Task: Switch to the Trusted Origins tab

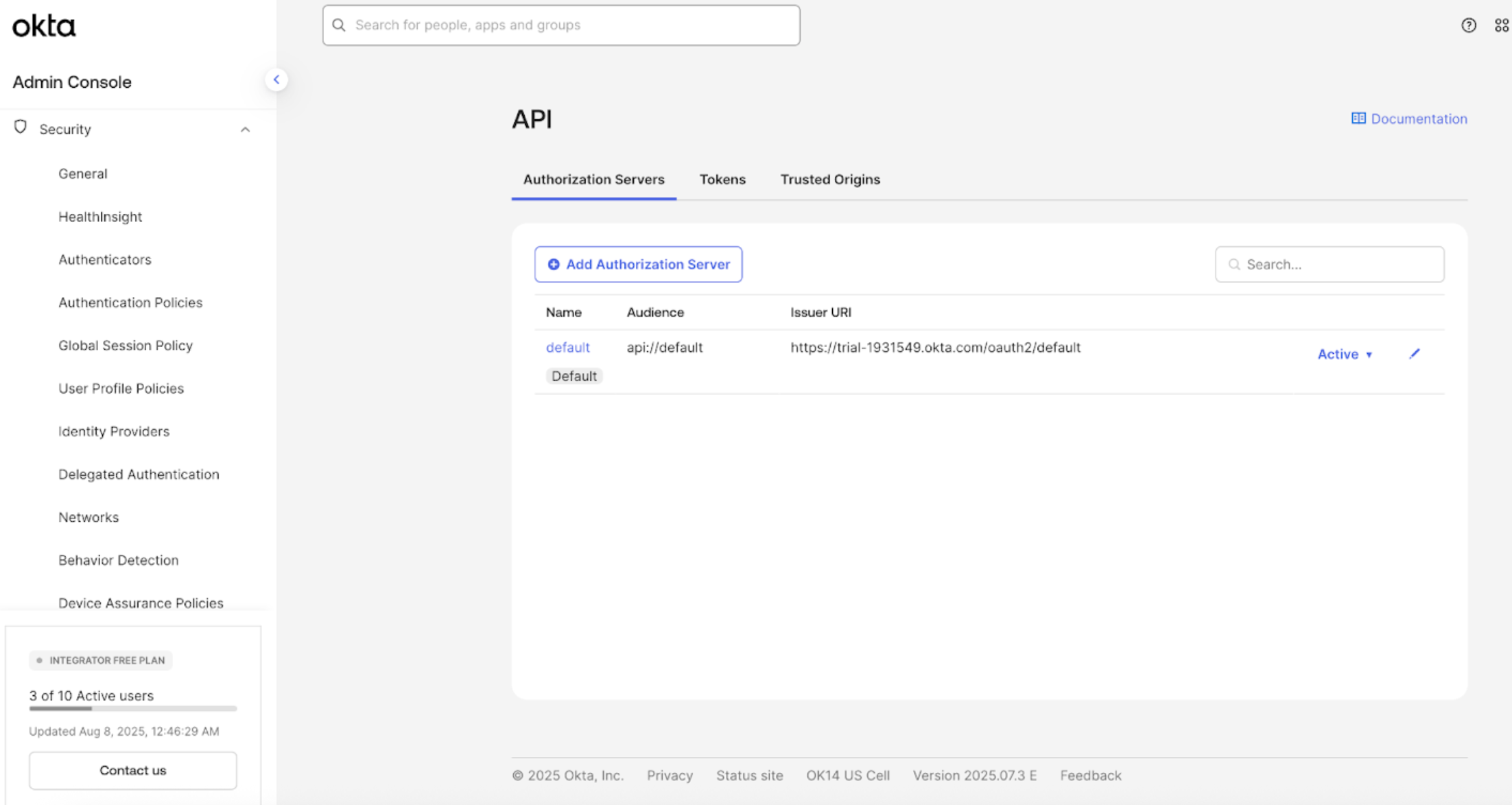Action: click(830, 180)
